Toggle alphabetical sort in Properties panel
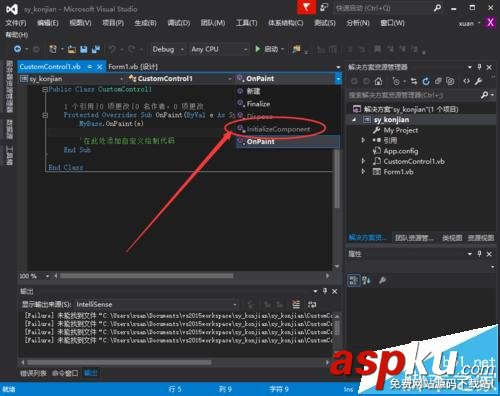Screen dimensions: 500x396 (x=367, y=280)
